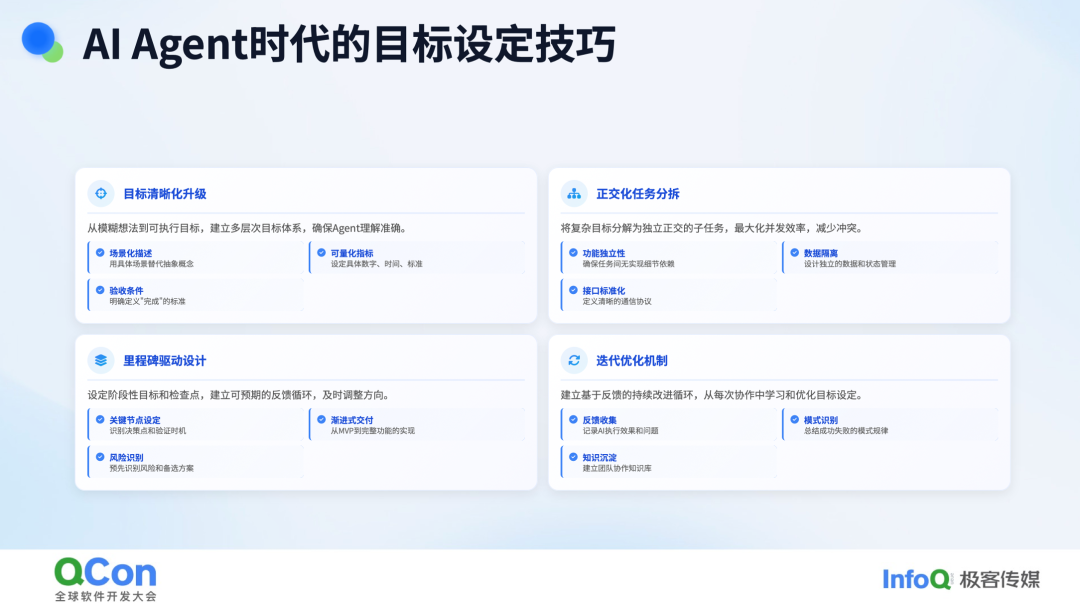Click the description starting 建立基于反馈的持续改进循环

[712, 395]
